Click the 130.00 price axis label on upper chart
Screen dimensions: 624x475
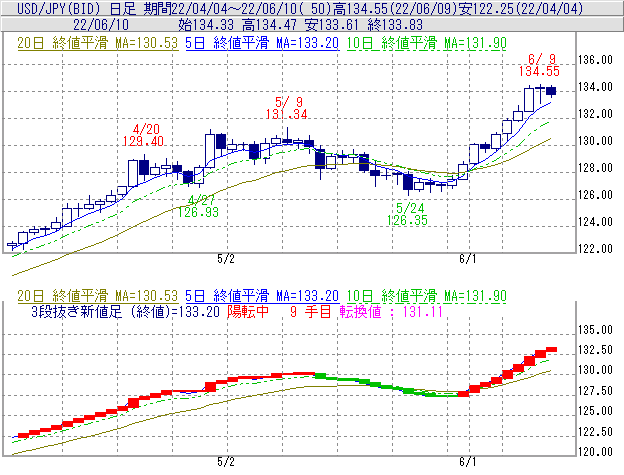click(x=595, y=141)
